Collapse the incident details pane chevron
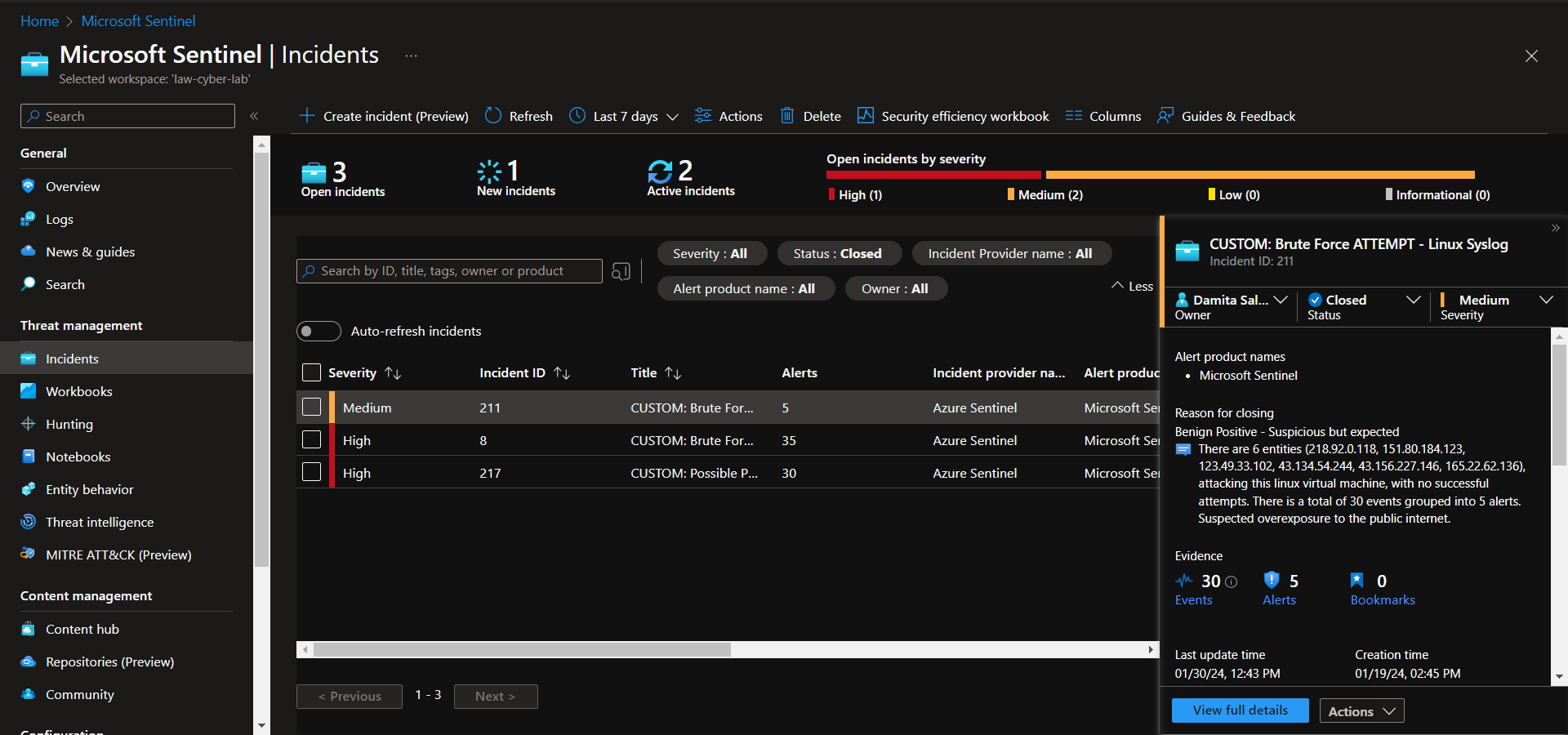This screenshot has width=1568, height=735. (x=1556, y=228)
